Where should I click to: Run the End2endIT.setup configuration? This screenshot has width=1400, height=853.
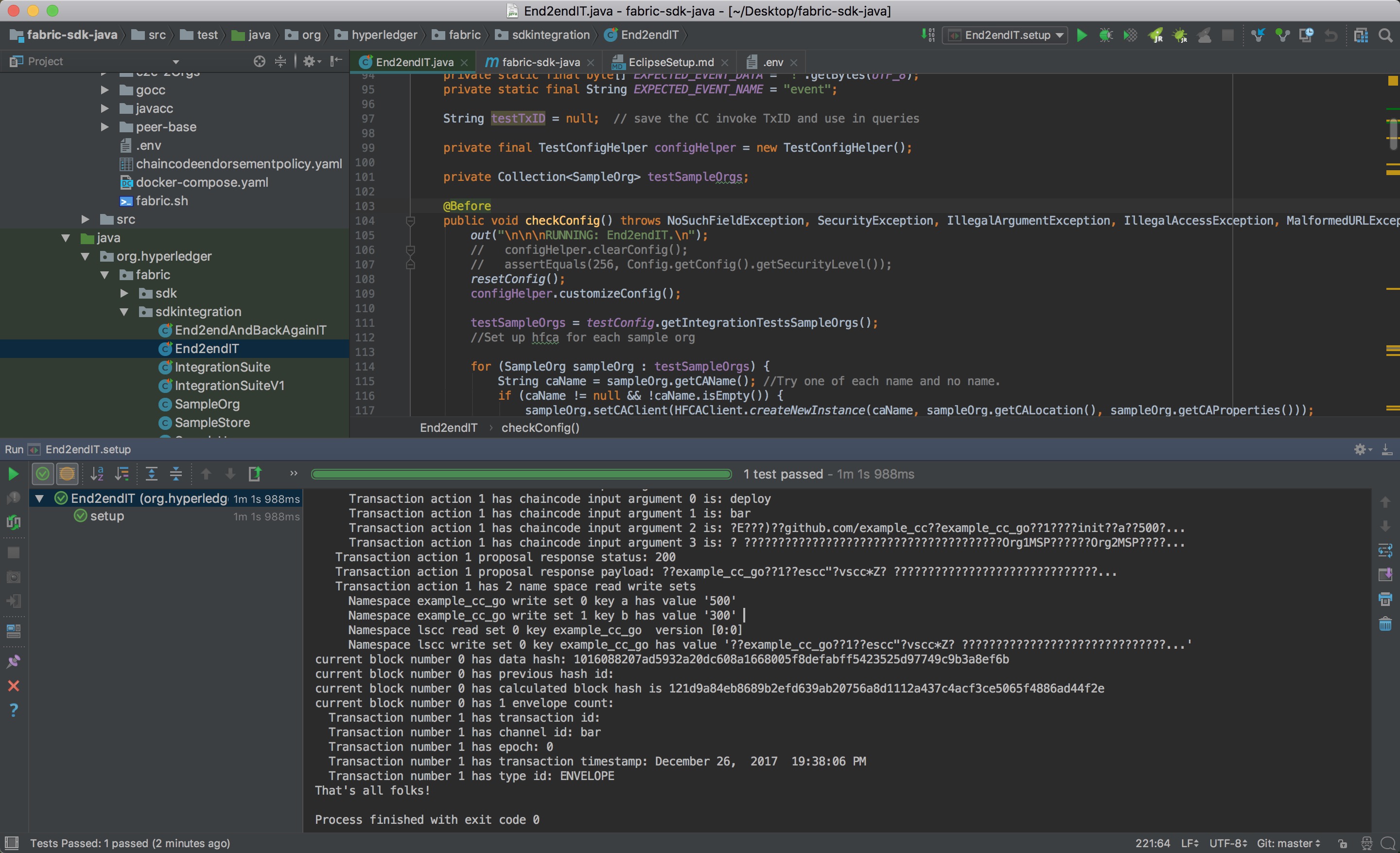pos(1082,35)
